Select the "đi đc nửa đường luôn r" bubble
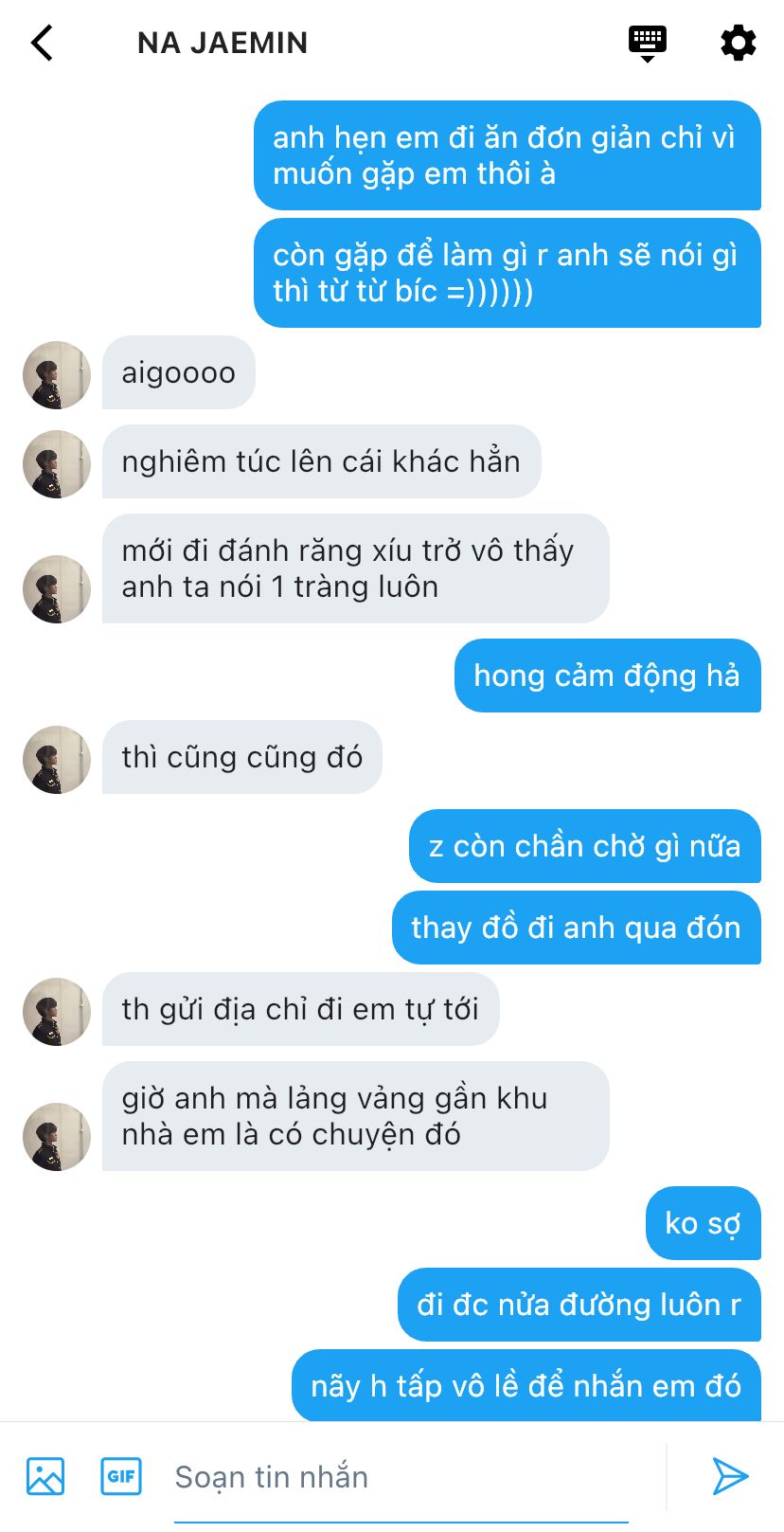784x1532 pixels. [x=579, y=1305]
